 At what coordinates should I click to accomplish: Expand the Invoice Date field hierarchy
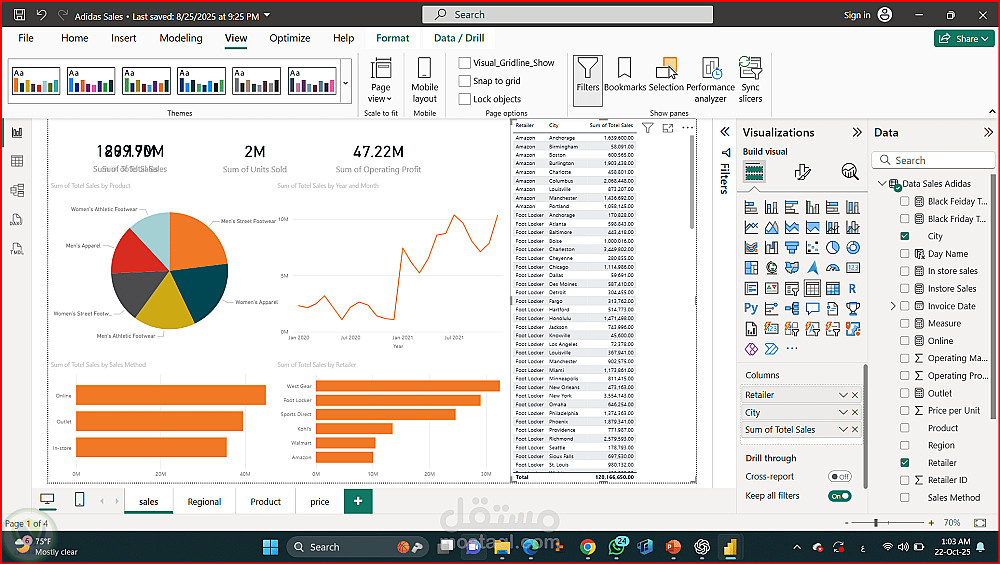pyautogui.click(x=893, y=306)
